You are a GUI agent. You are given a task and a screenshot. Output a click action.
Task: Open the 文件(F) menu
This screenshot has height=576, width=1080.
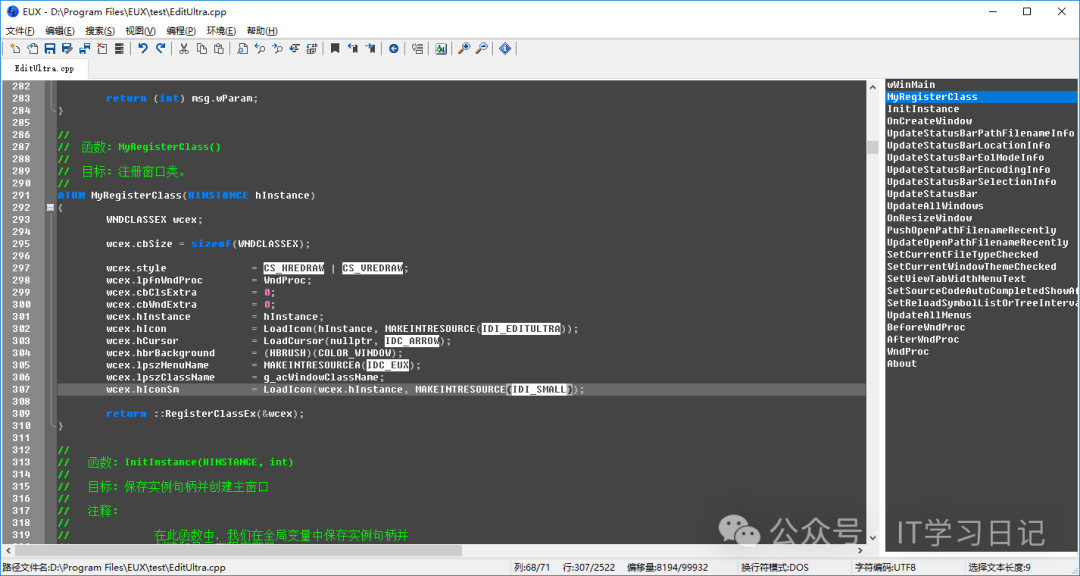click(20, 31)
